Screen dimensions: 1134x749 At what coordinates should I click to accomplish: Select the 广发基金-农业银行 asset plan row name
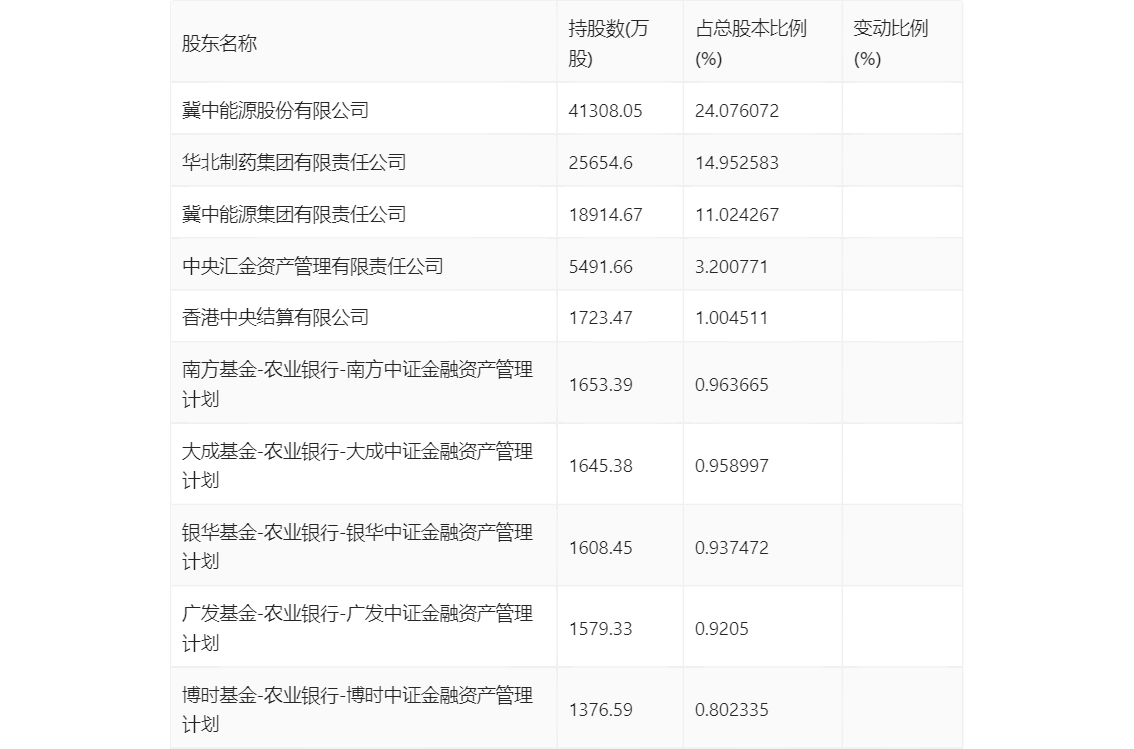pos(357,628)
